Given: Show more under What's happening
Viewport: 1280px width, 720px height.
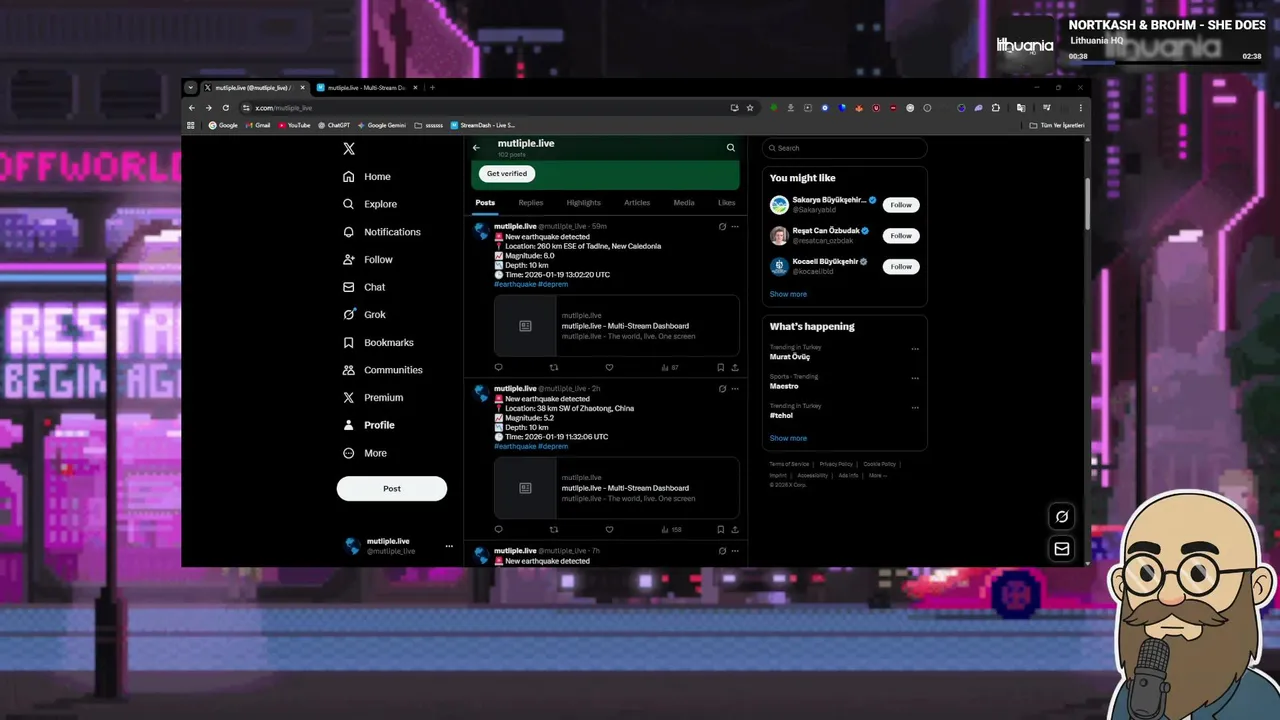Looking at the screenshot, I should 788,439.
